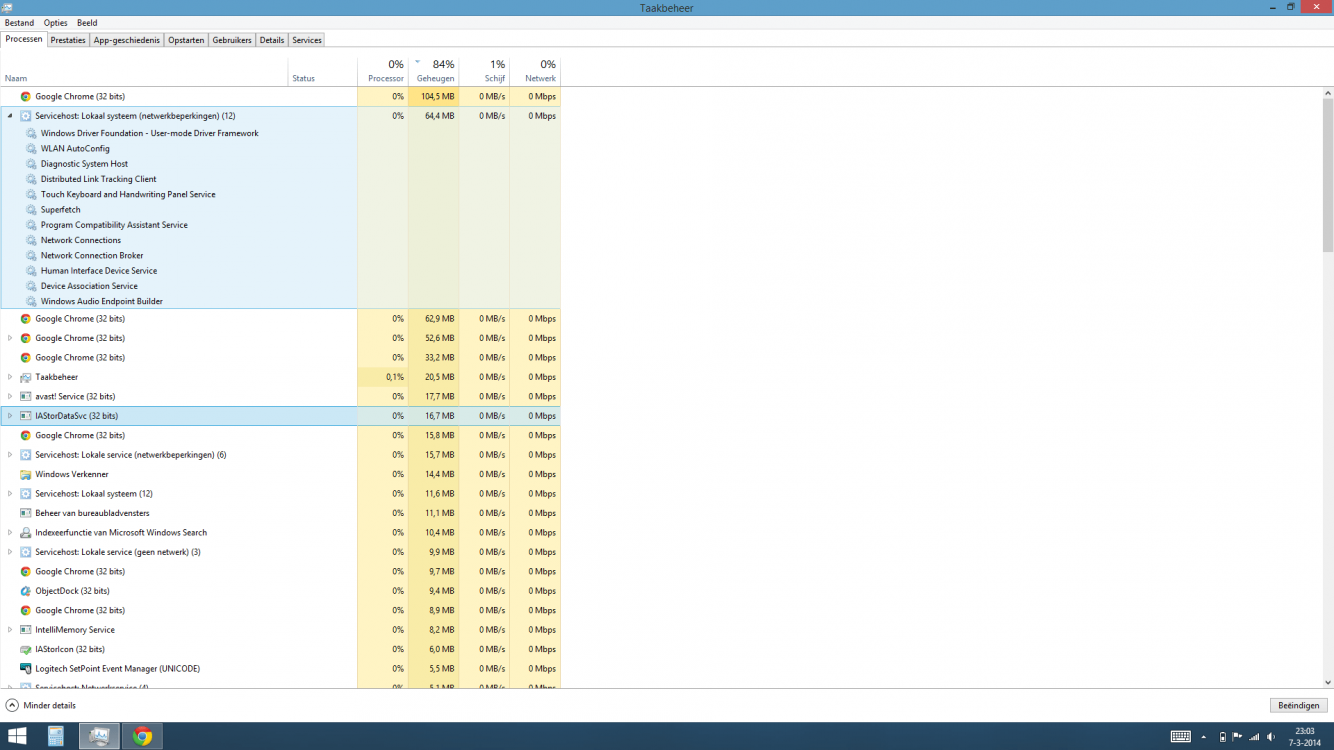
Task: Click Beheer van bureaubladvensters icon
Action: point(26,513)
